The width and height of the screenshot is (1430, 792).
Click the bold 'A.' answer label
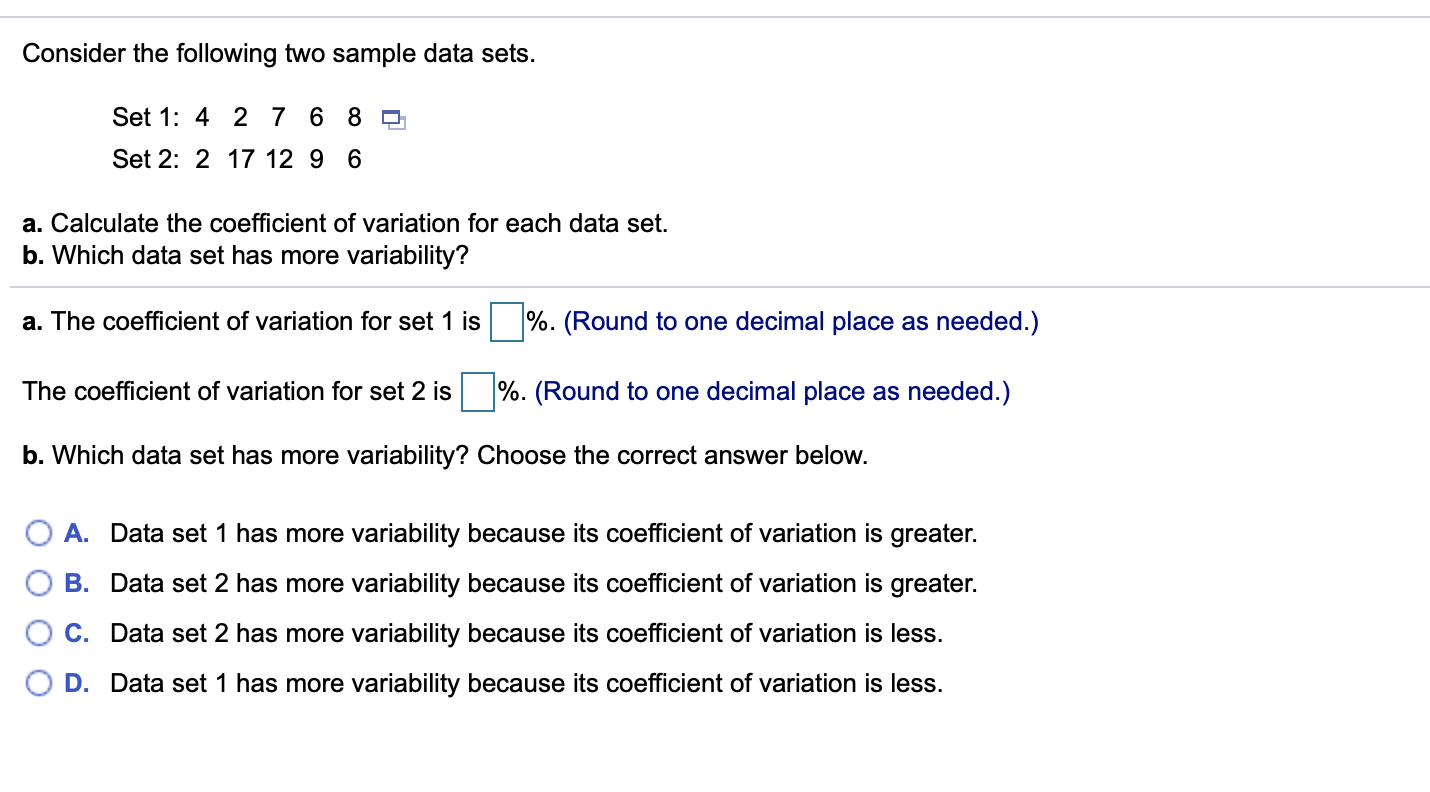point(75,533)
